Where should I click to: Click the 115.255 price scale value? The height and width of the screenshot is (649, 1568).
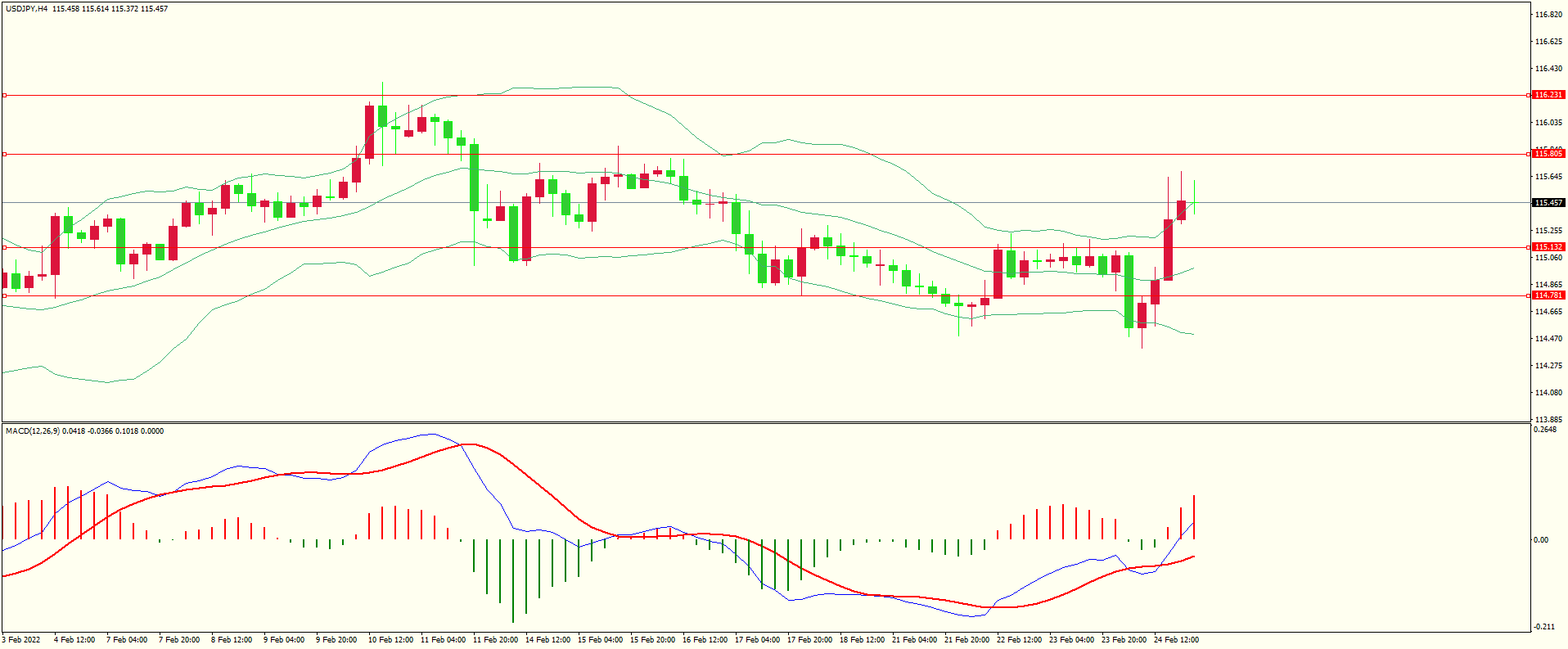1548,231
